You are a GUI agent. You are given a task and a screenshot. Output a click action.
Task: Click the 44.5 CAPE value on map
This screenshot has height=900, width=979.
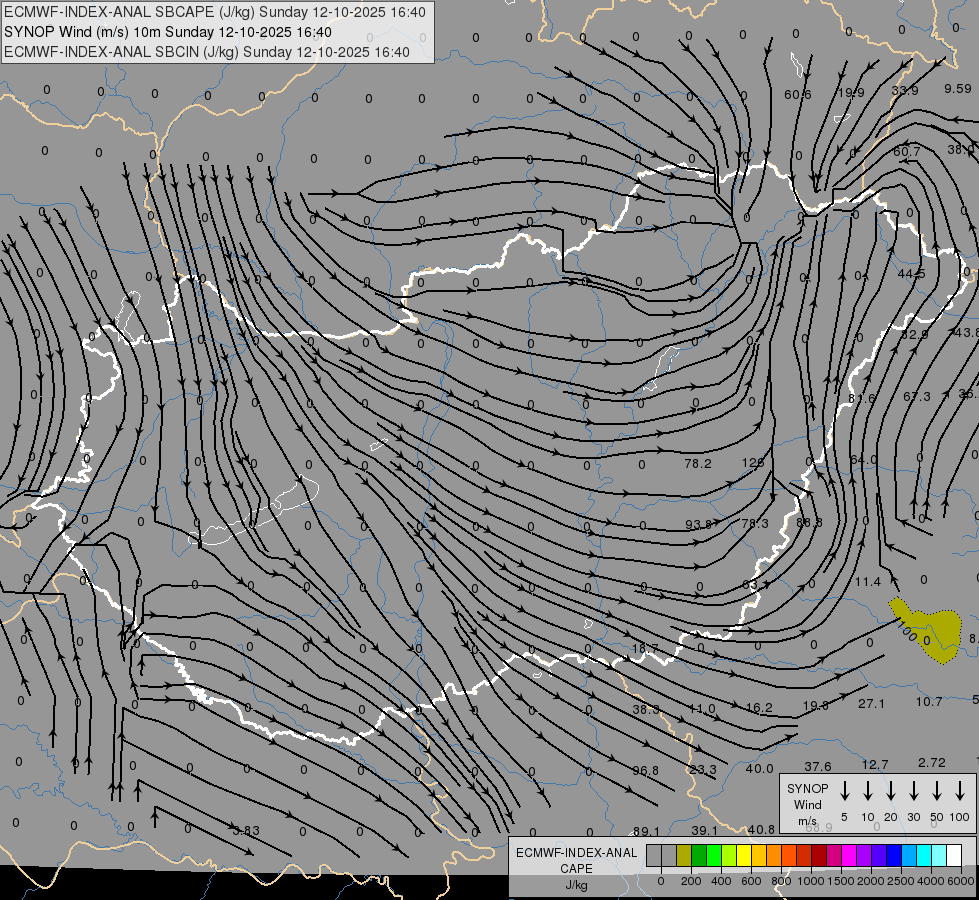point(912,274)
